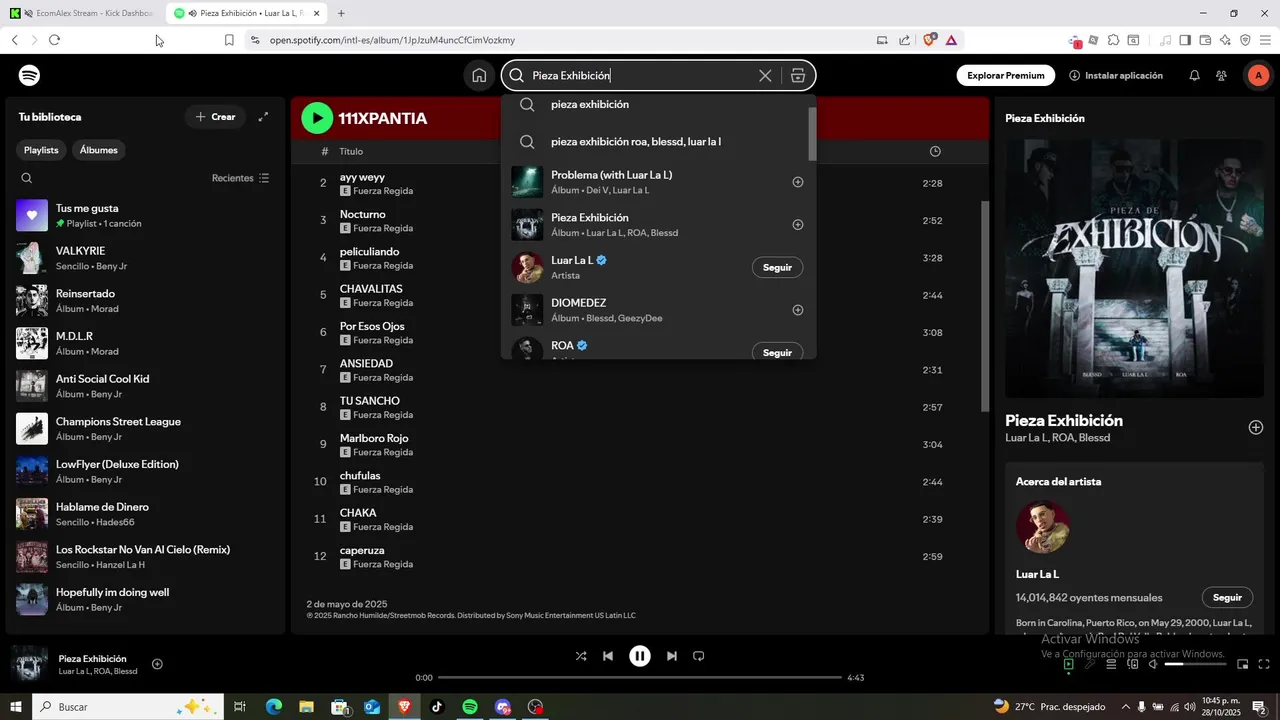Search within Tu biblioteca magnifier
The width and height of the screenshot is (1280, 720).
pos(27,178)
